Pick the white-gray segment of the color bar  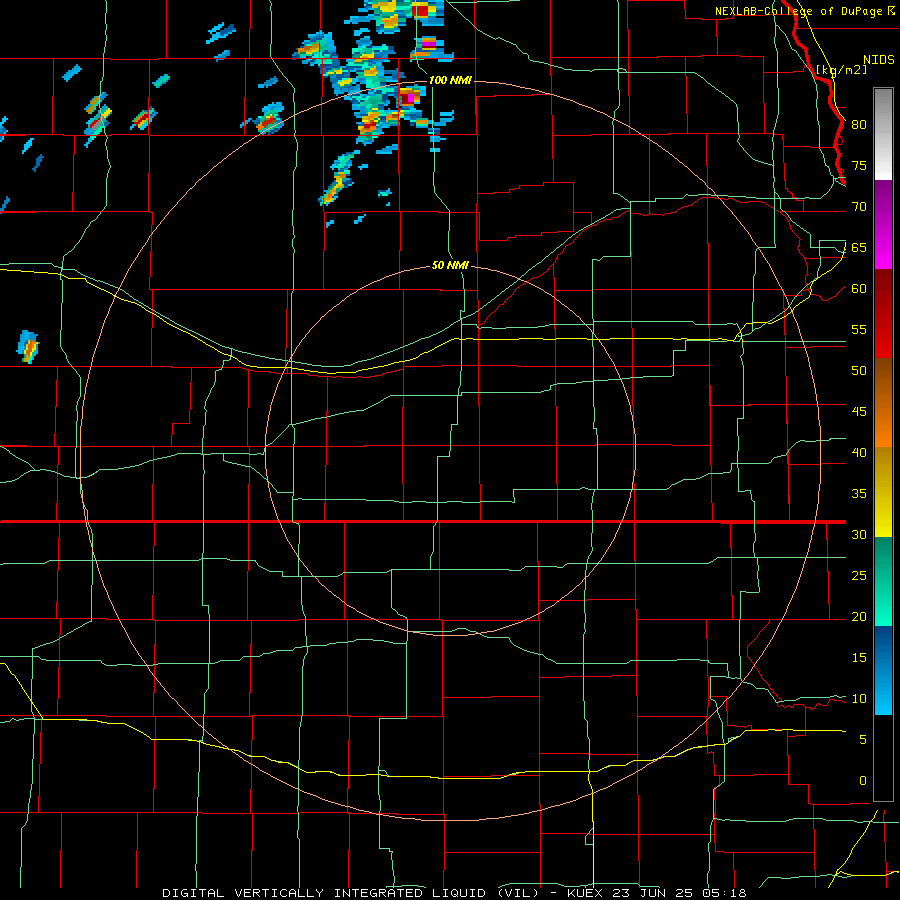point(883,135)
